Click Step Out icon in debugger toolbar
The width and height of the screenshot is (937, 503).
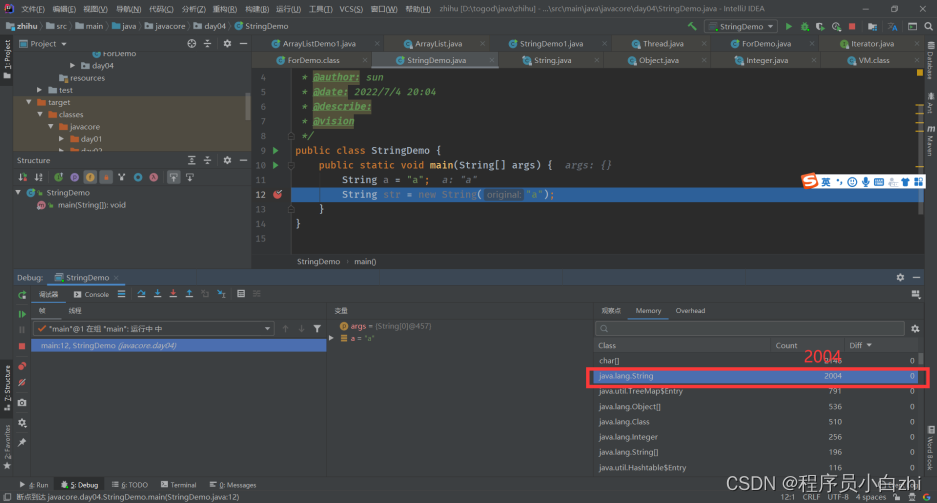click(x=189, y=294)
